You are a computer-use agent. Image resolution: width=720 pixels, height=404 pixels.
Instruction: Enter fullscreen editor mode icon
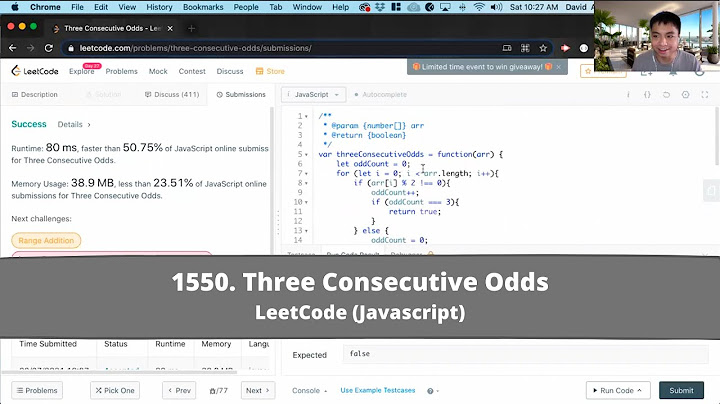[705, 95]
